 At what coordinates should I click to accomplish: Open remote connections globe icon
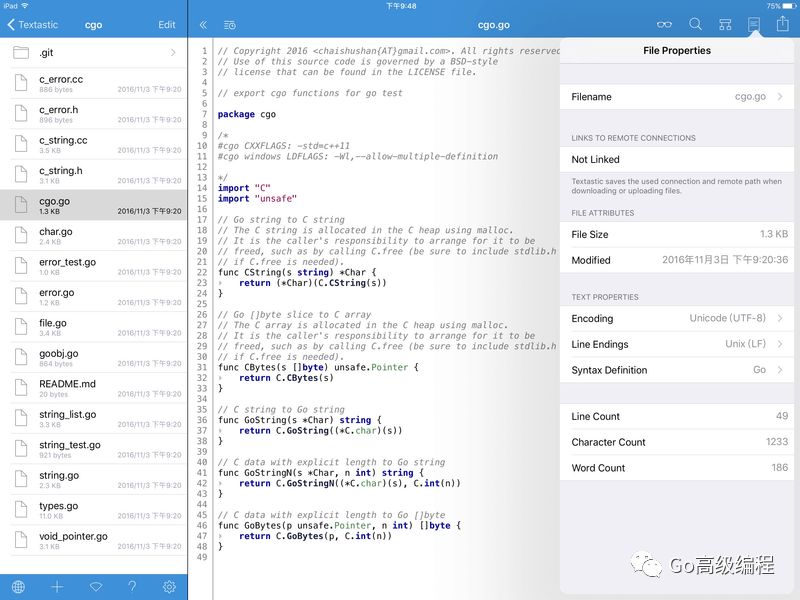pos(18,587)
